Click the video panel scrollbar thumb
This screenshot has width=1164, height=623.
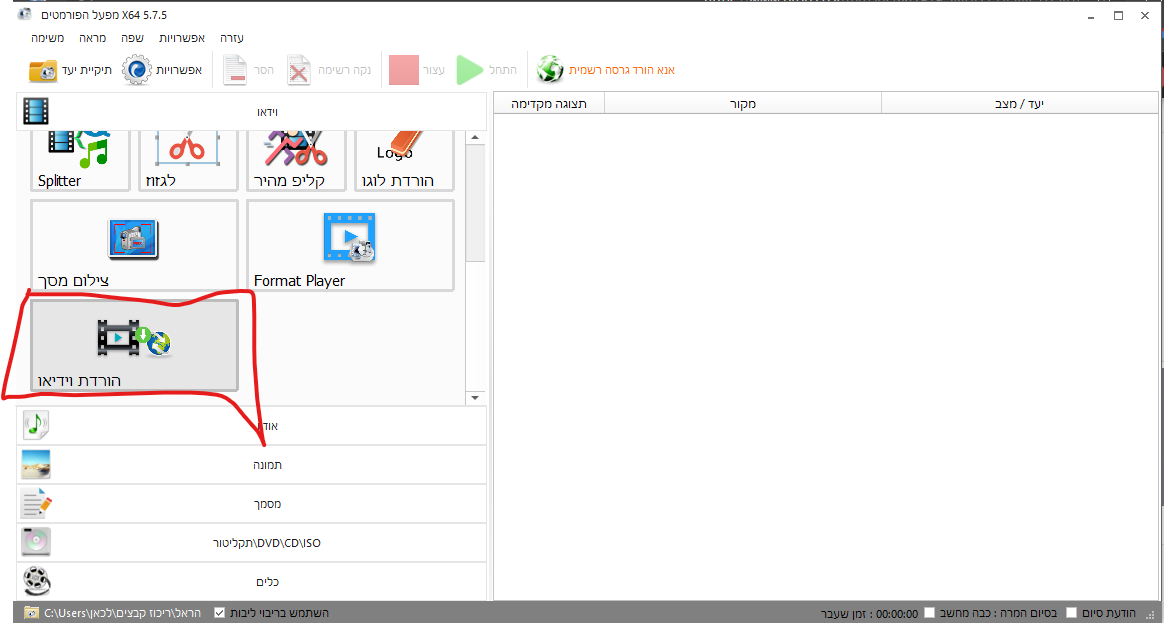coord(475,203)
